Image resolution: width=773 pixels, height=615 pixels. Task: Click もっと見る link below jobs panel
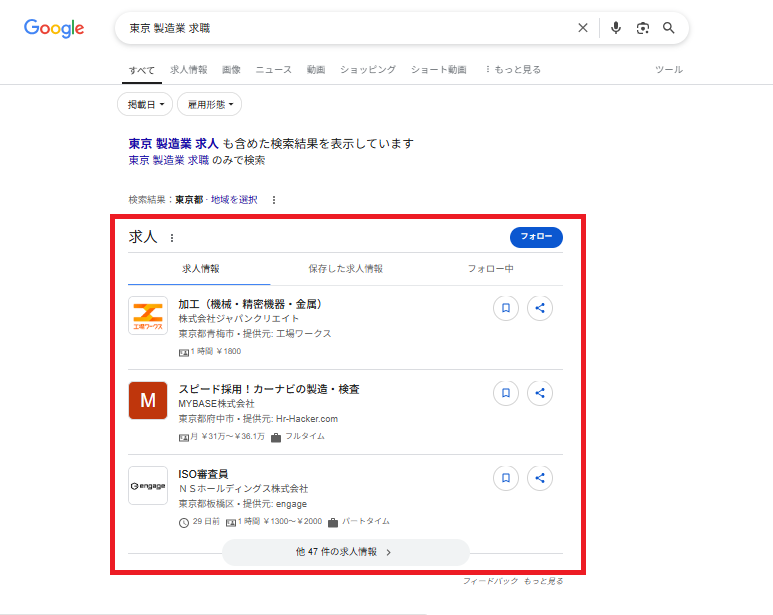[x=543, y=581]
